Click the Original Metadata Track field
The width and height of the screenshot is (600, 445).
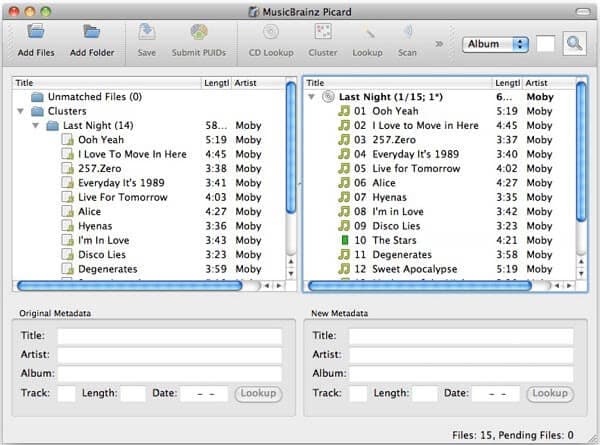[66, 394]
